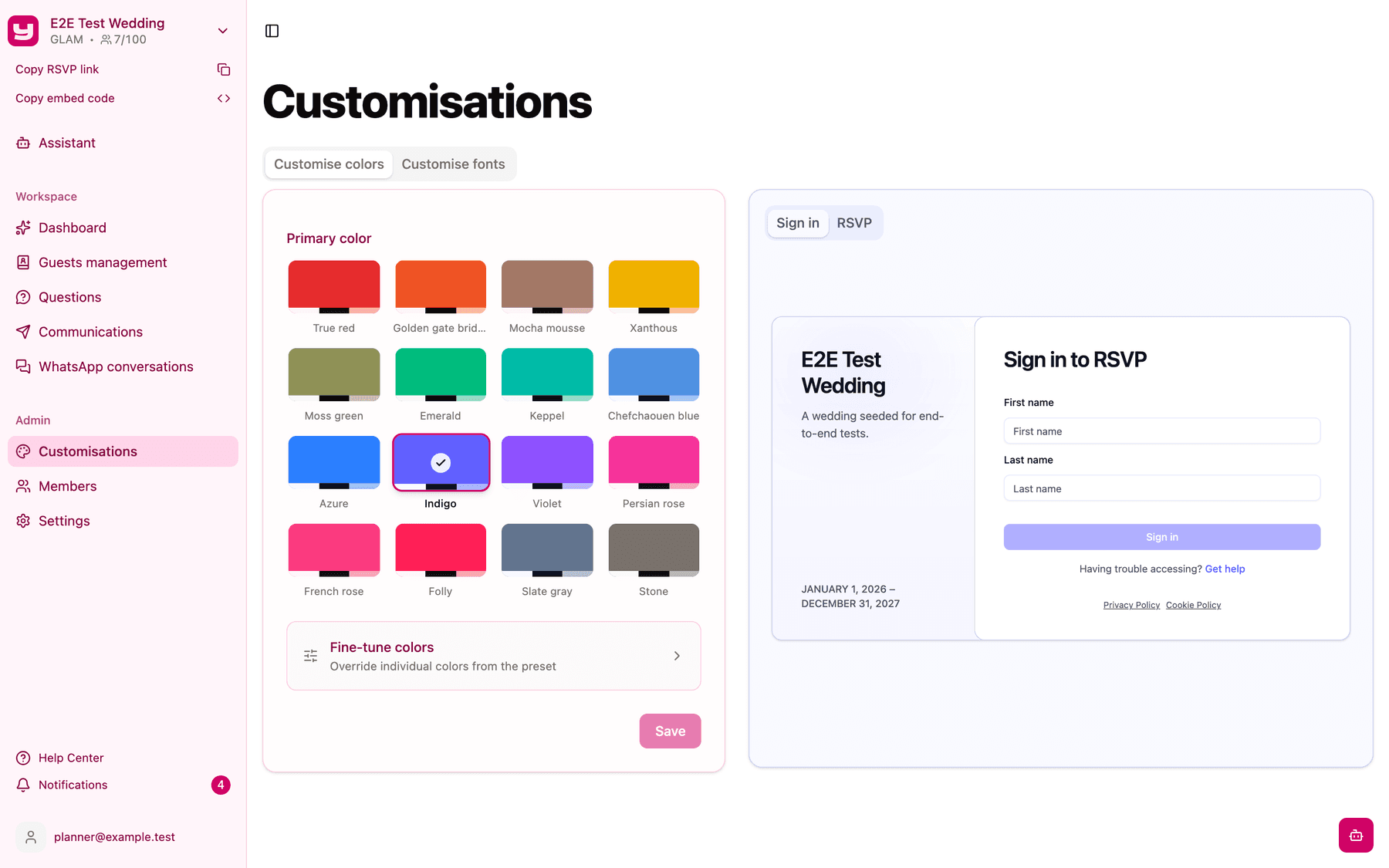Select Customisations in Admin menu
This screenshot has width=1389, height=868.
[123, 451]
